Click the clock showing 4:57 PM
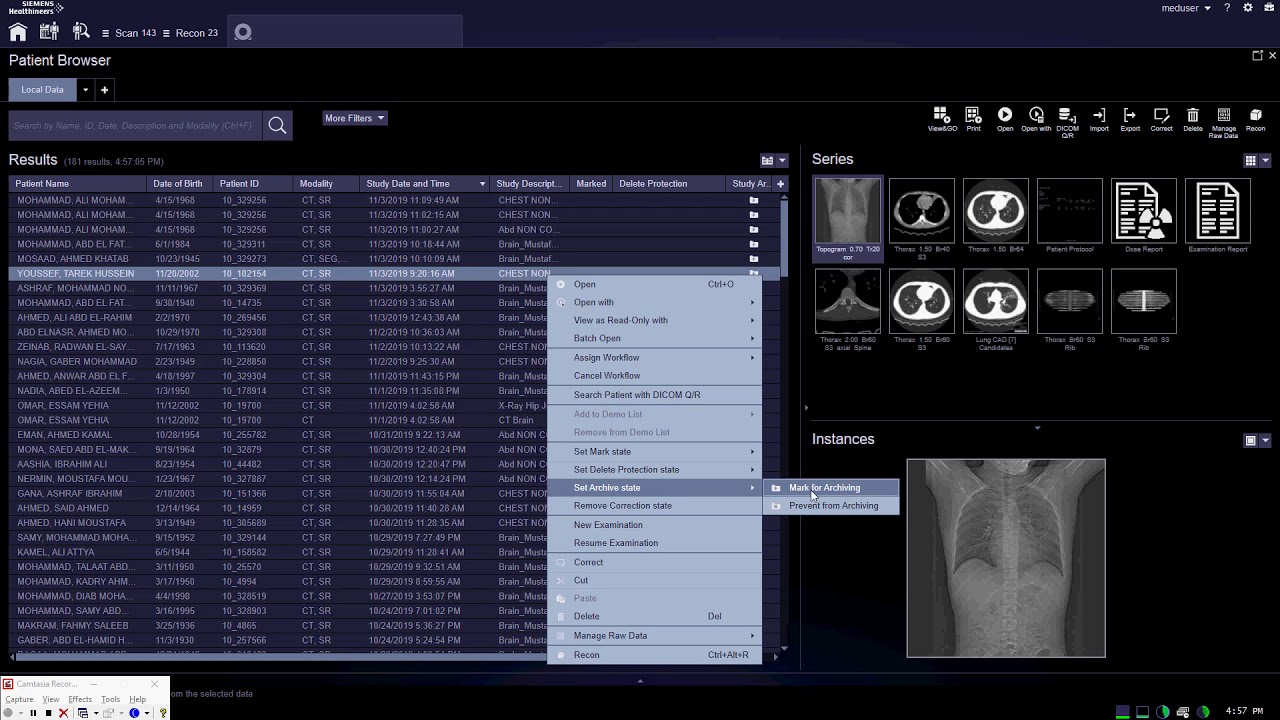This screenshot has height=720, width=1280. [1244, 712]
